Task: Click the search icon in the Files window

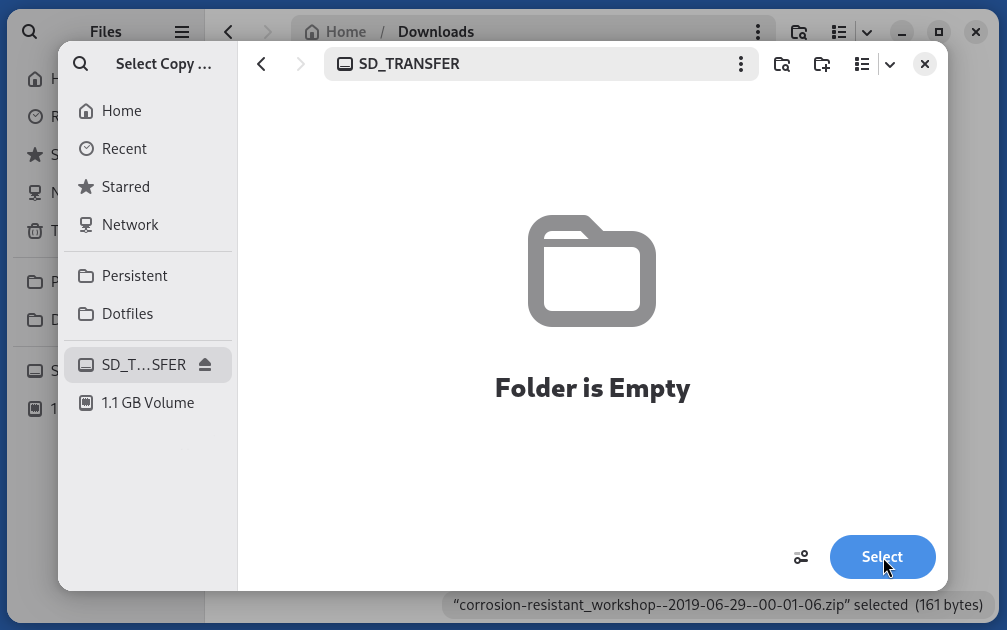Action: pyautogui.click(x=27, y=31)
